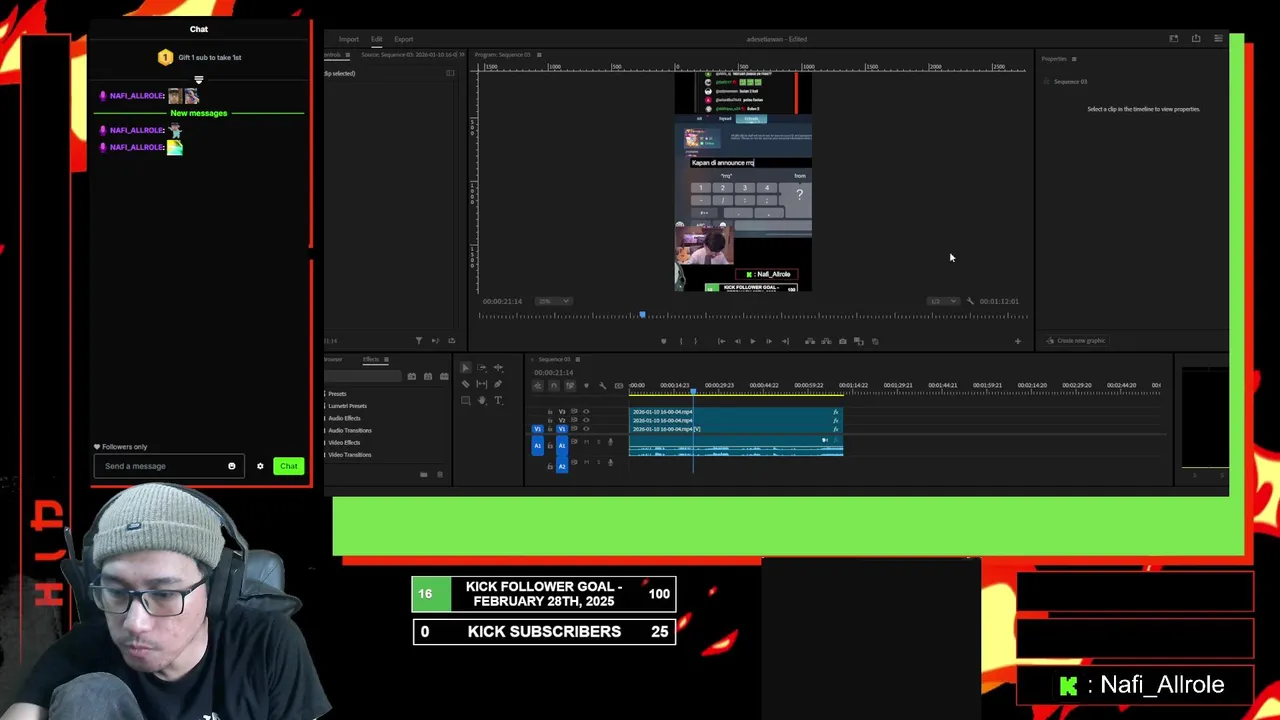Open the emoji picker in chat input
The height and width of the screenshot is (720, 1280).
[x=231, y=466]
